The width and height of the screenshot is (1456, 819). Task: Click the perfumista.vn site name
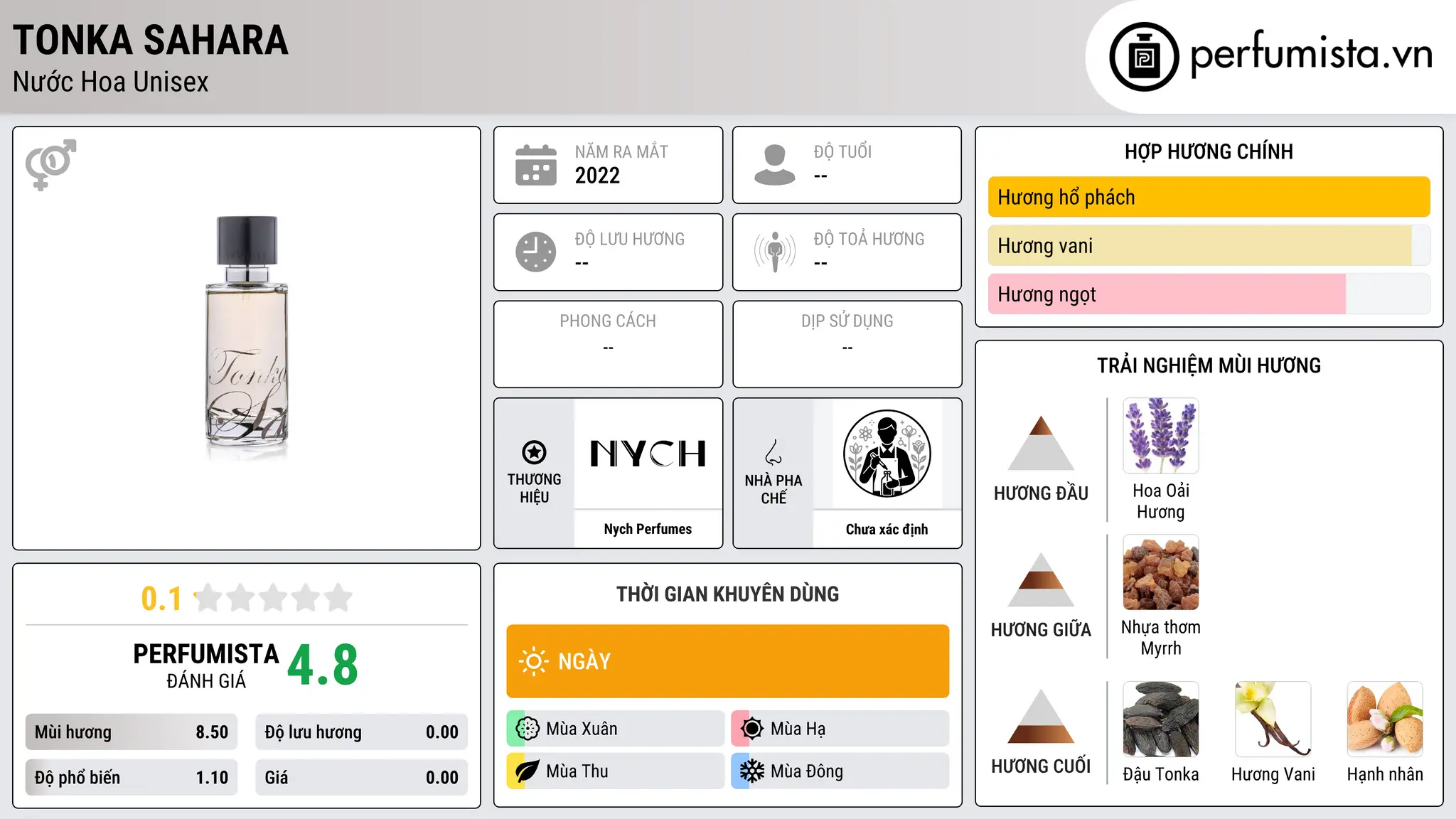(x=1312, y=54)
